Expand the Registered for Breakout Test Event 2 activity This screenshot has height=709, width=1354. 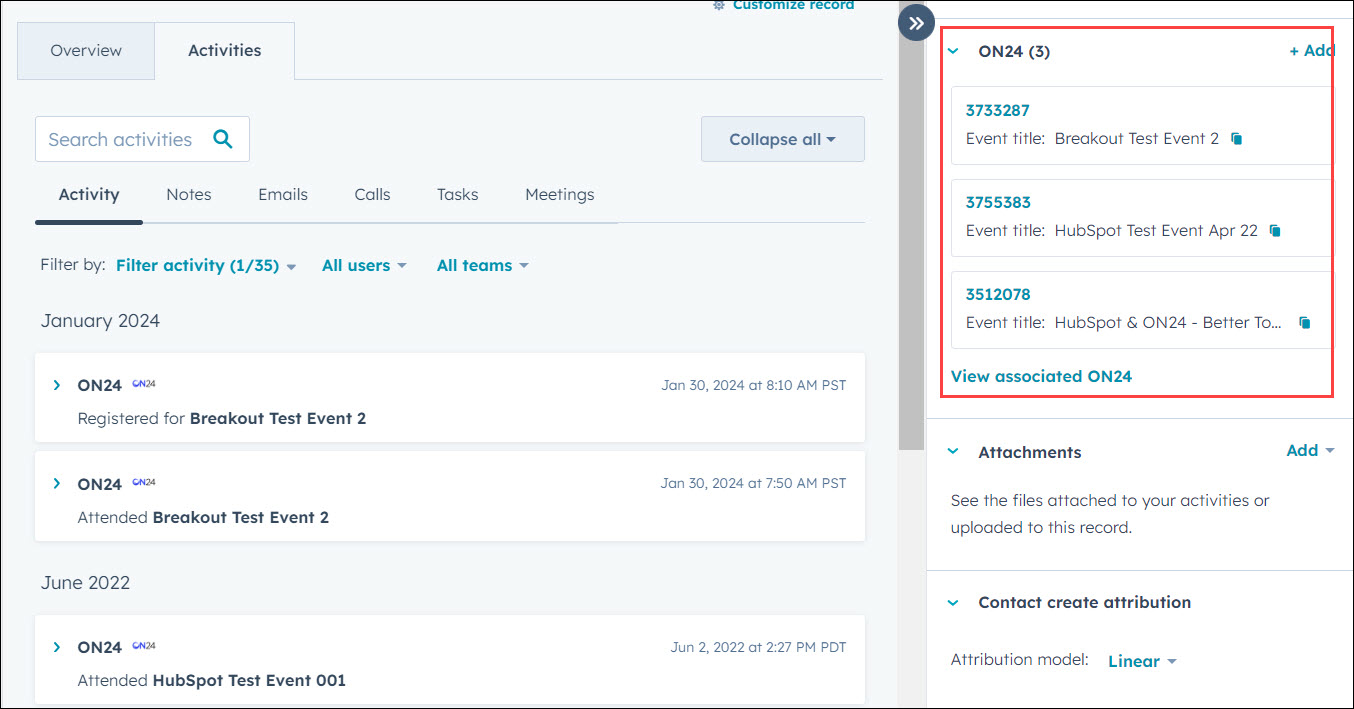[57, 385]
